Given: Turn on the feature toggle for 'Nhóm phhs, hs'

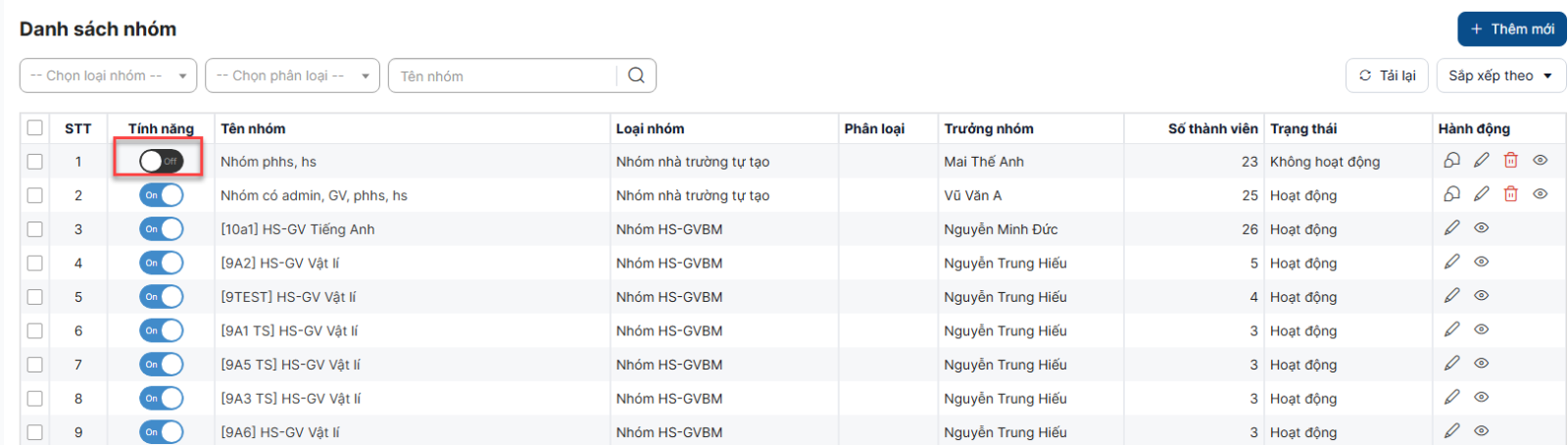Looking at the screenshot, I should click(x=161, y=161).
